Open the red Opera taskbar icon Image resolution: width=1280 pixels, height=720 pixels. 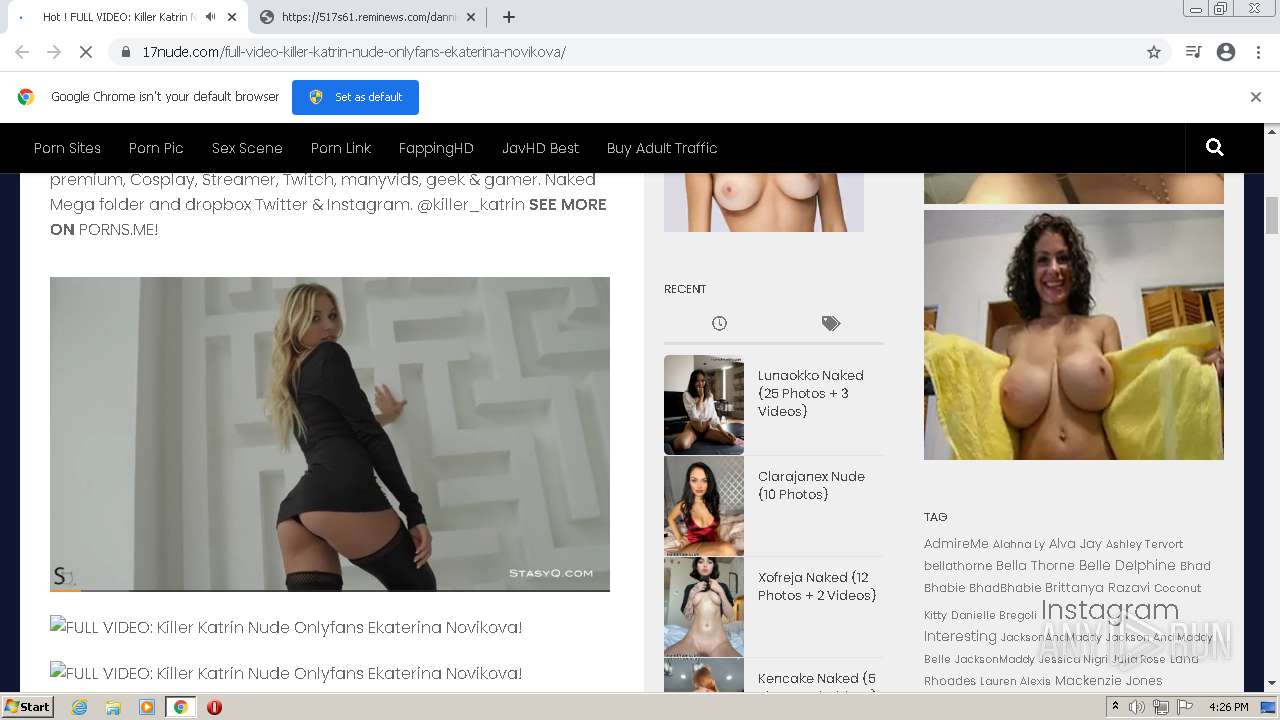[214, 707]
